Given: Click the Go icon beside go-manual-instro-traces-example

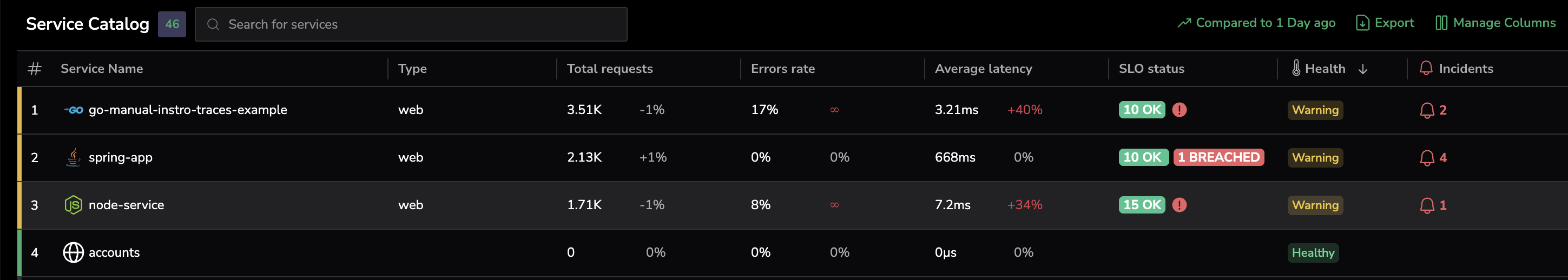Looking at the screenshot, I should tap(73, 110).
